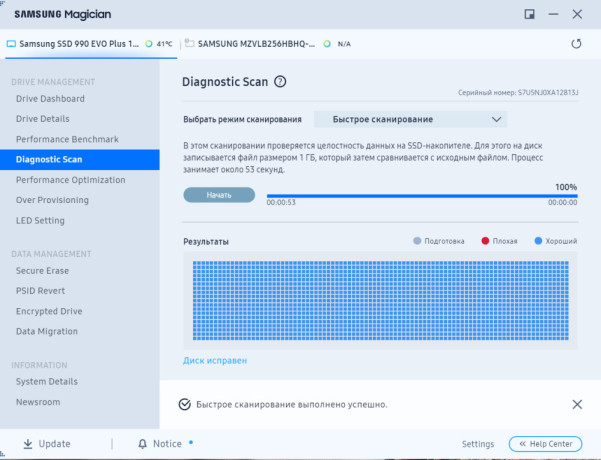Click the Samsung Magician logo

(x=62, y=15)
